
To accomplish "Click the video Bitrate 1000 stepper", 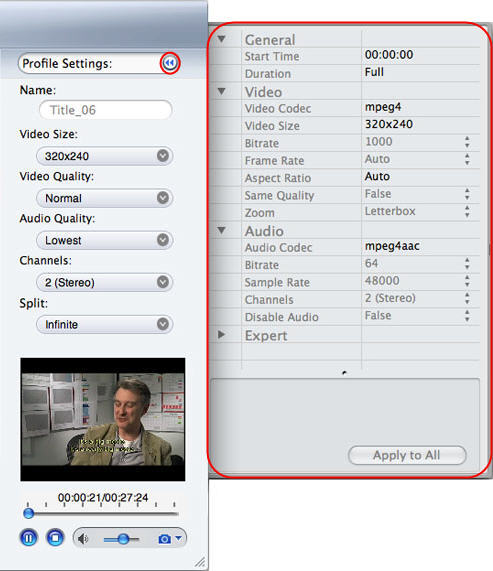I will (467, 142).
